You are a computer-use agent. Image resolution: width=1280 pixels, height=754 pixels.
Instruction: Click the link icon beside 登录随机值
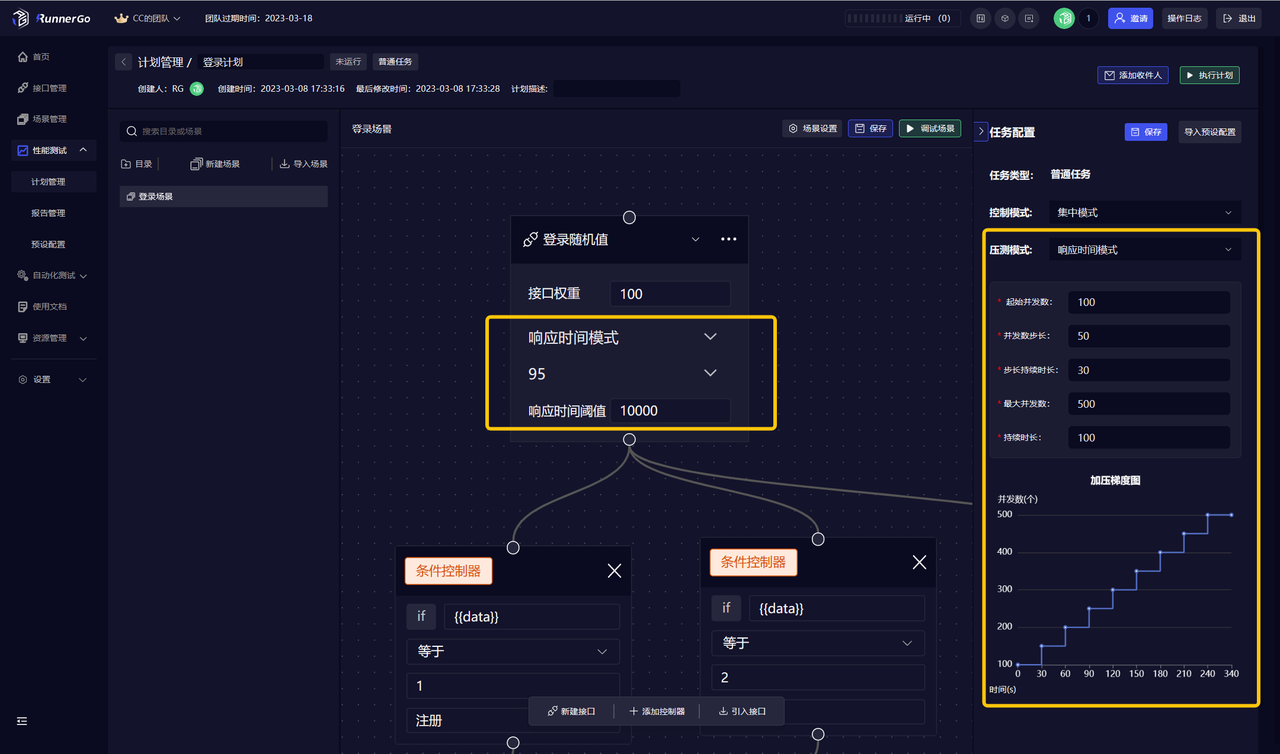pos(530,240)
